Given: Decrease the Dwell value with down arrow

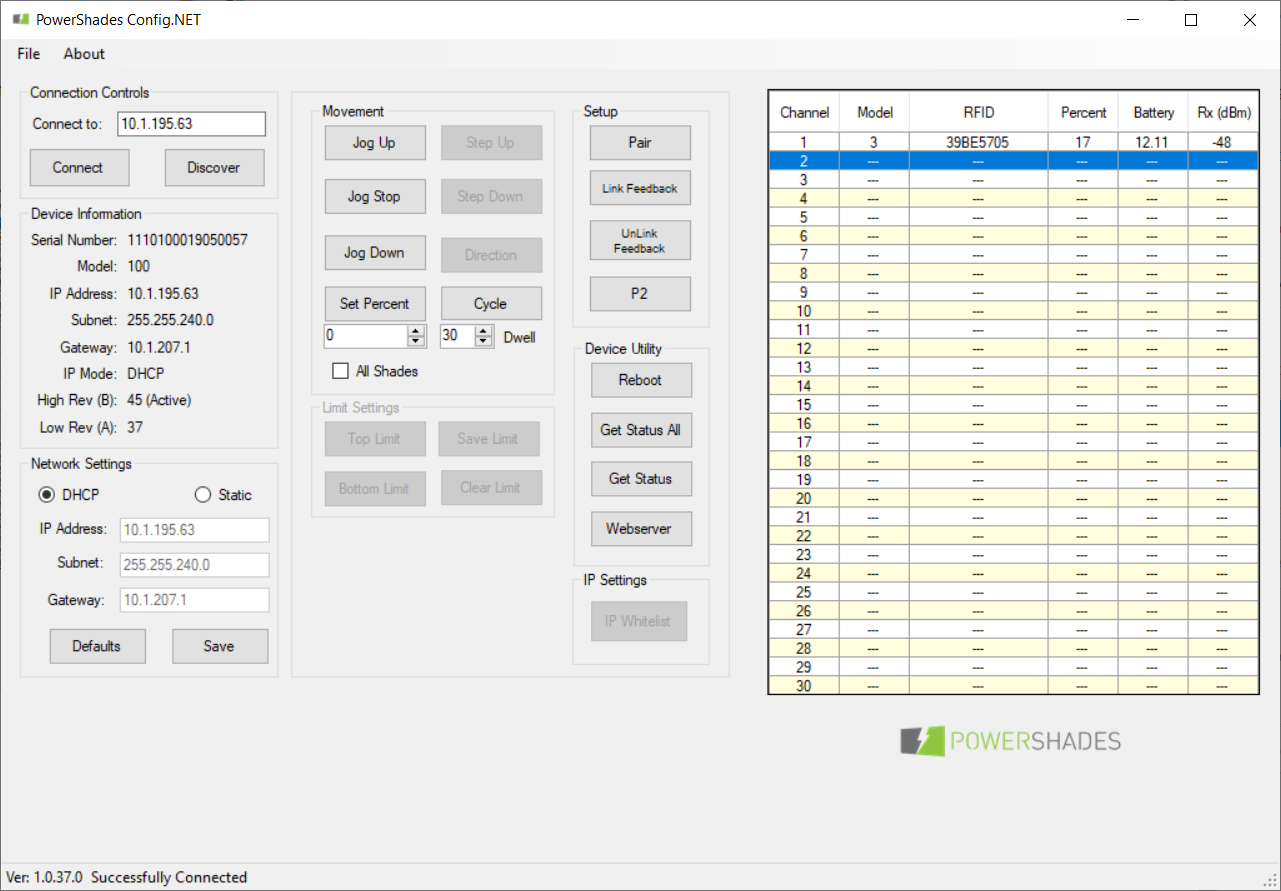Looking at the screenshot, I should (484, 341).
